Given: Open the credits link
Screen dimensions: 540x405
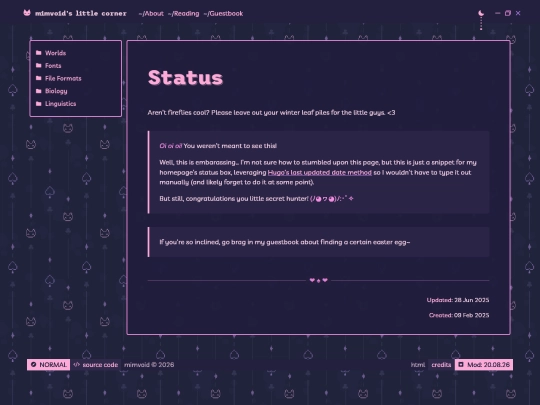Looking at the screenshot, I should pyautogui.click(x=441, y=365).
